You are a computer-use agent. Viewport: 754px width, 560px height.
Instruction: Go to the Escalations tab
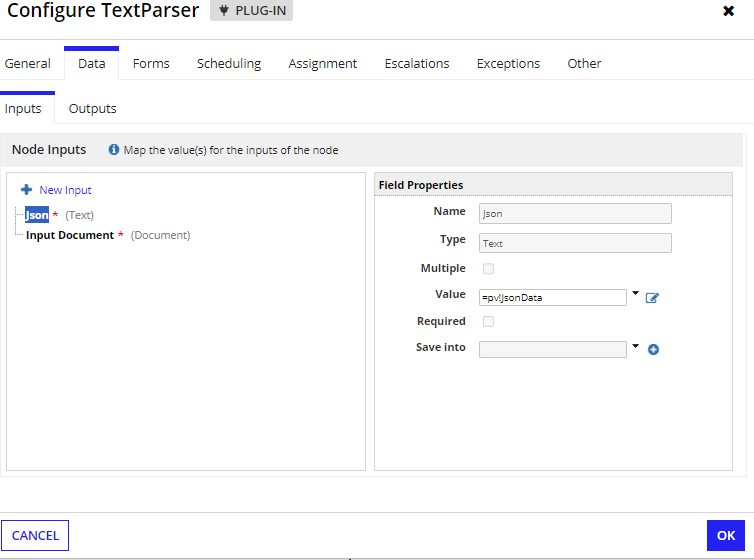click(417, 63)
